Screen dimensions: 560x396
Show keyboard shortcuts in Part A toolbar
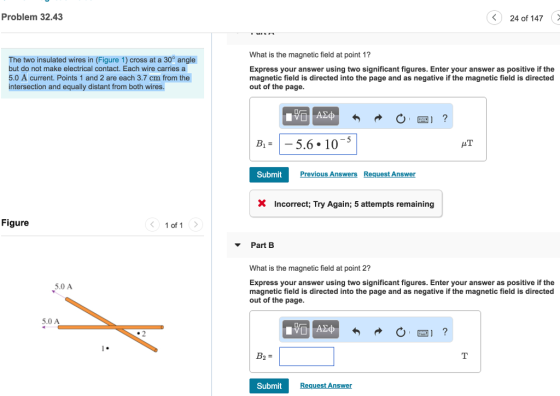coord(424,119)
